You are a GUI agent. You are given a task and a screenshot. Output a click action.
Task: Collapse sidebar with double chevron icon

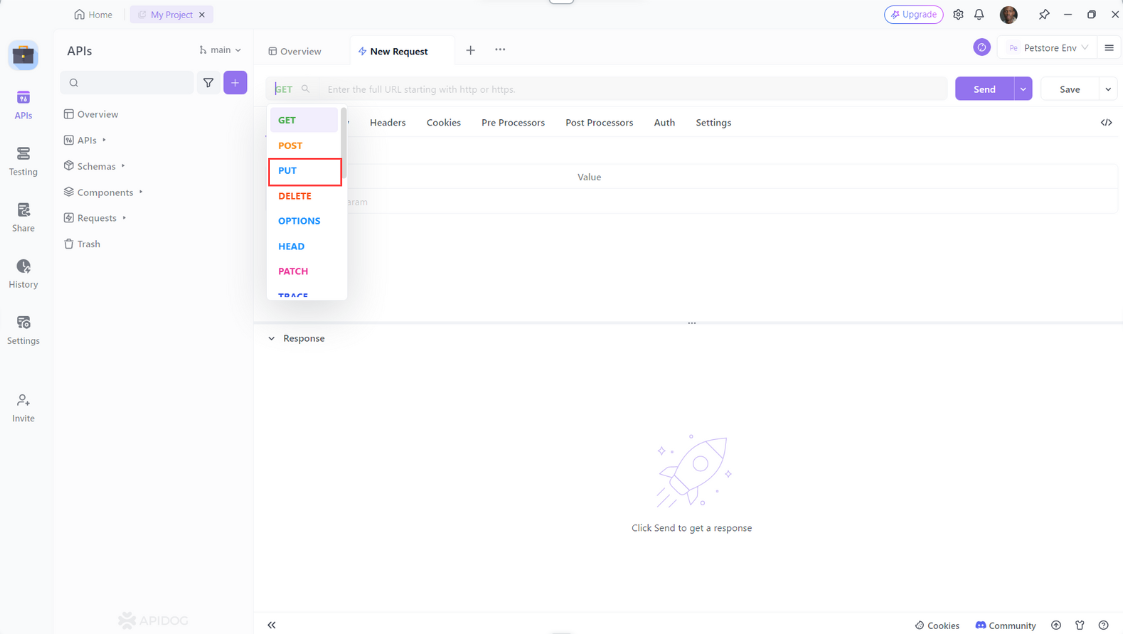[271, 625]
